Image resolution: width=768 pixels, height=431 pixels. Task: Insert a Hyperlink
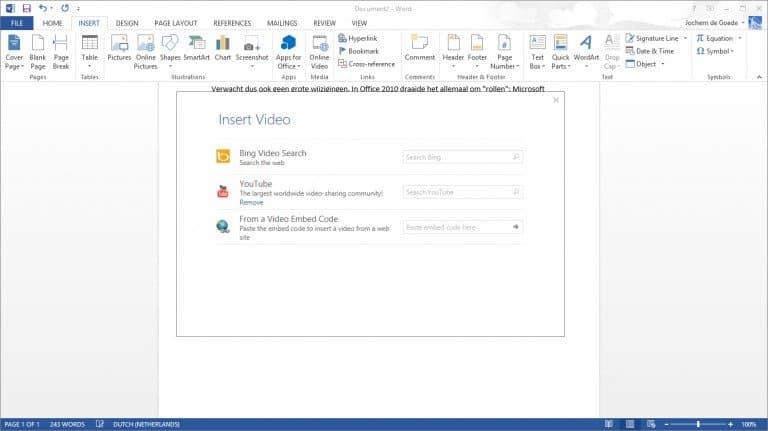358,38
